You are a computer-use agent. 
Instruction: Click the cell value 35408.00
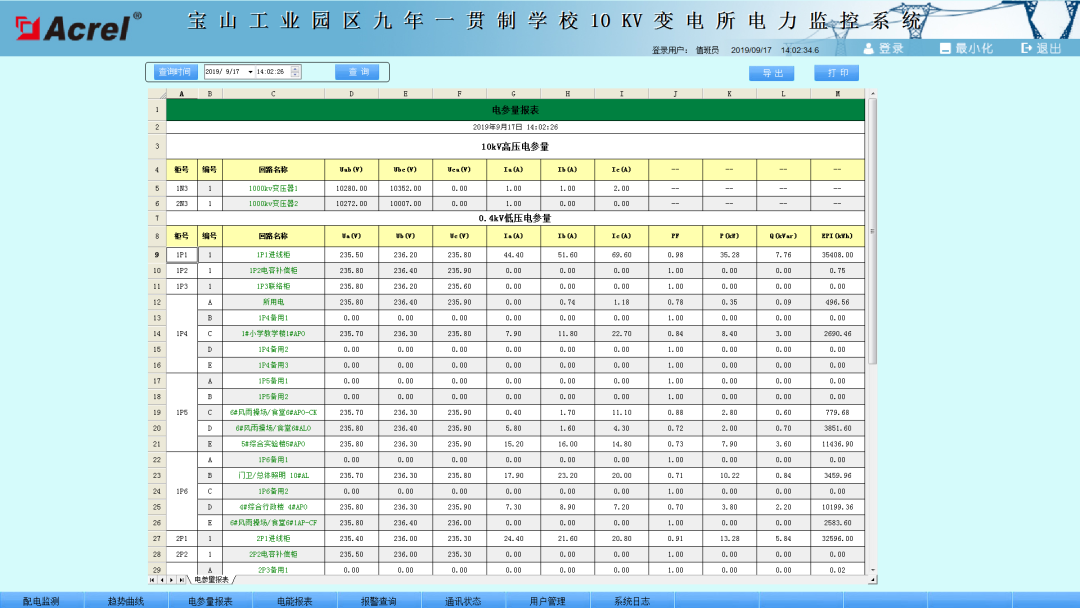point(838,255)
